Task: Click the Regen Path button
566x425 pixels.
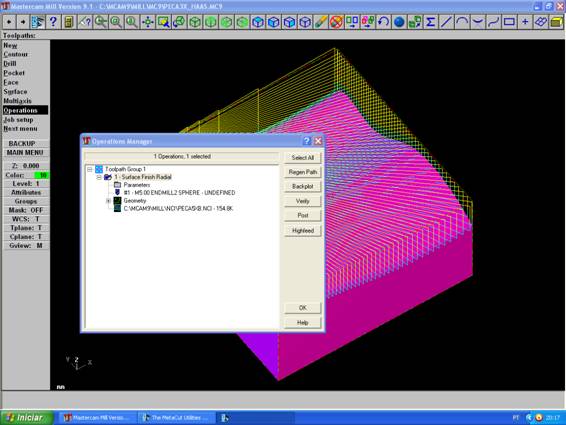Action: click(302, 172)
